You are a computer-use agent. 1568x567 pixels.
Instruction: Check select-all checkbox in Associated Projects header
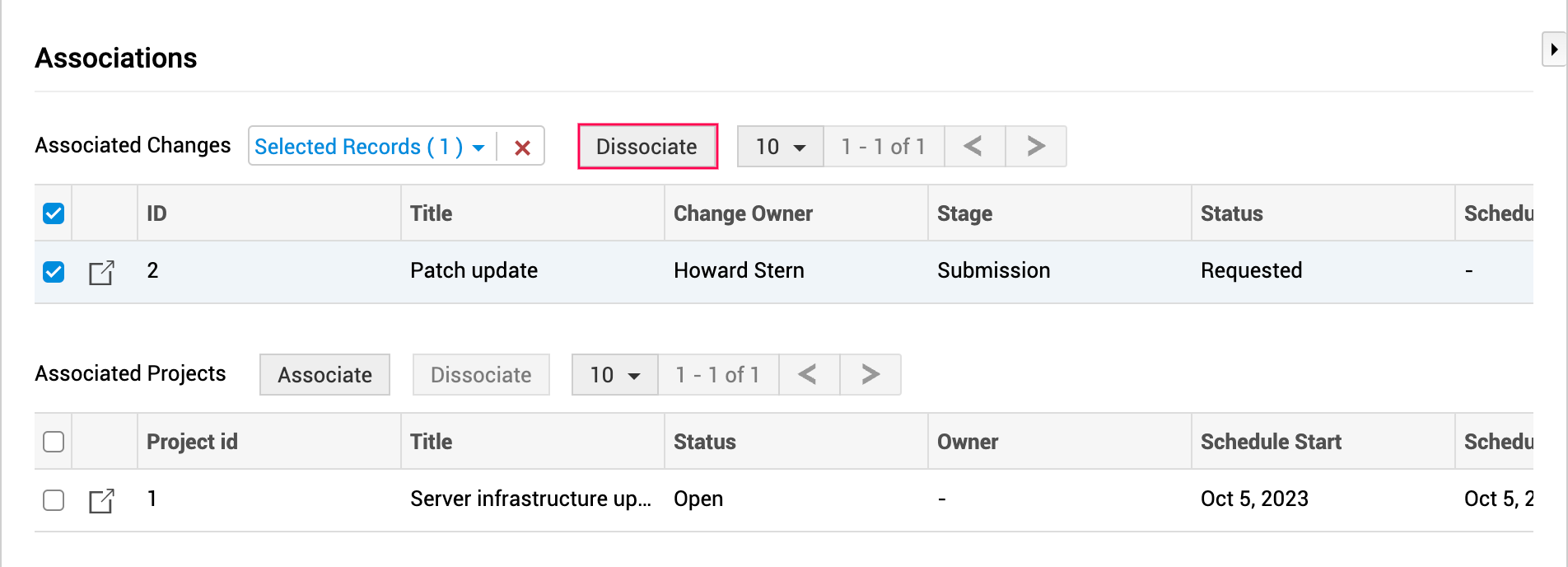coord(54,442)
